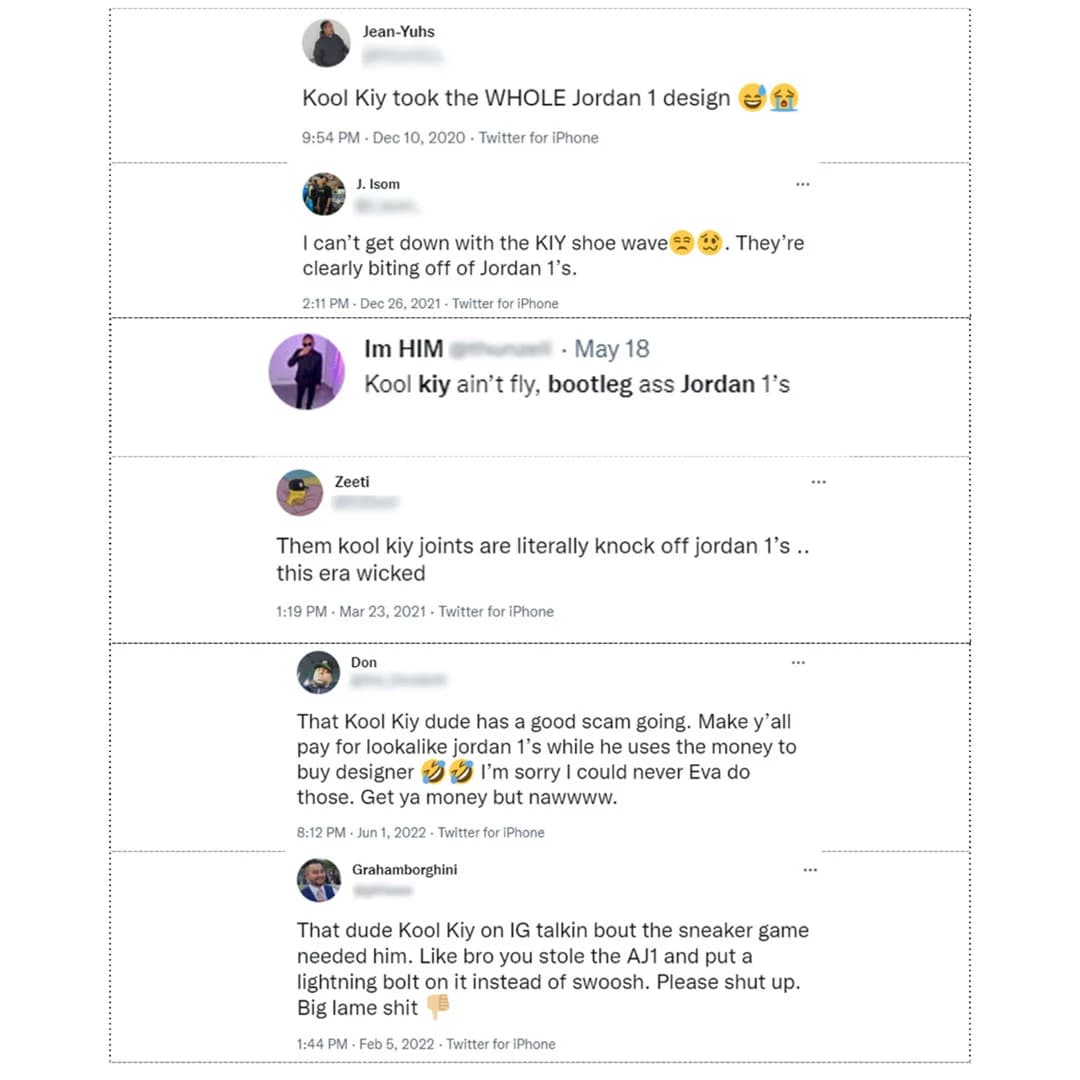The image size is (1080, 1080).
Task: Open Grahamborghini's profile photo
Action: tap(319, 880)
